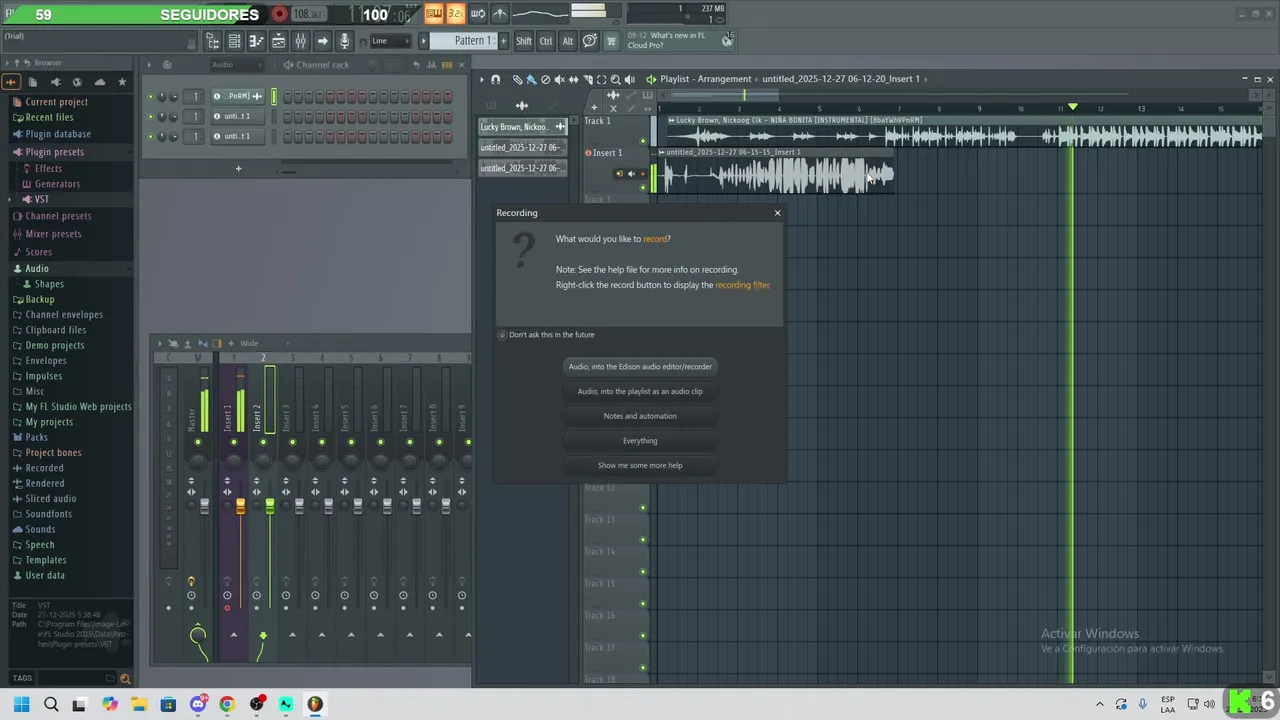This screenshot has width=1280, height=720.
Task: Add a new channel with the plus button
Action: pos(238,168)
